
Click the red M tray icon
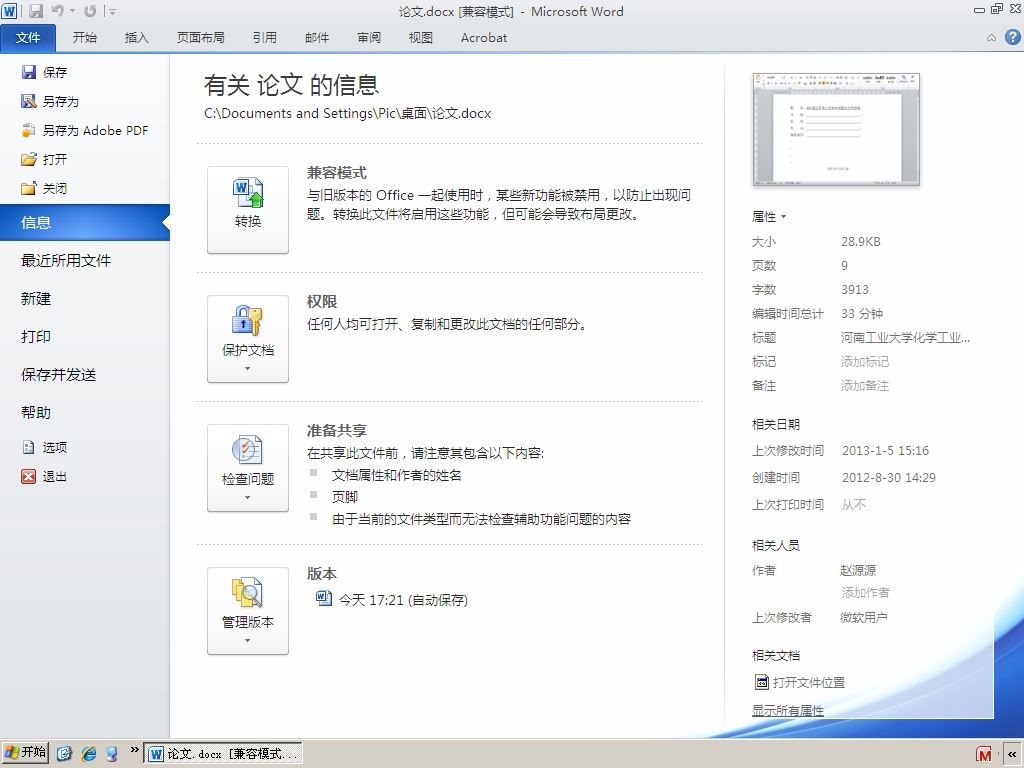coord(984,754)
